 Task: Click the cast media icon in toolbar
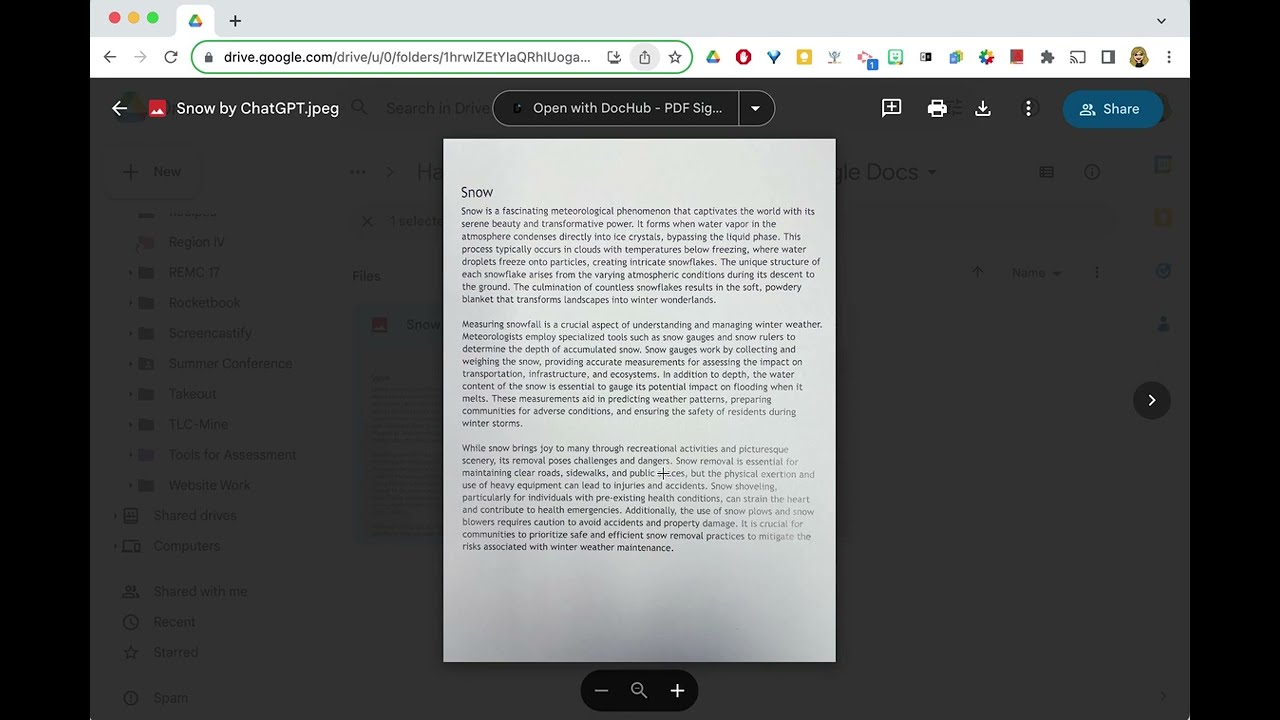tap(1078, 57)
